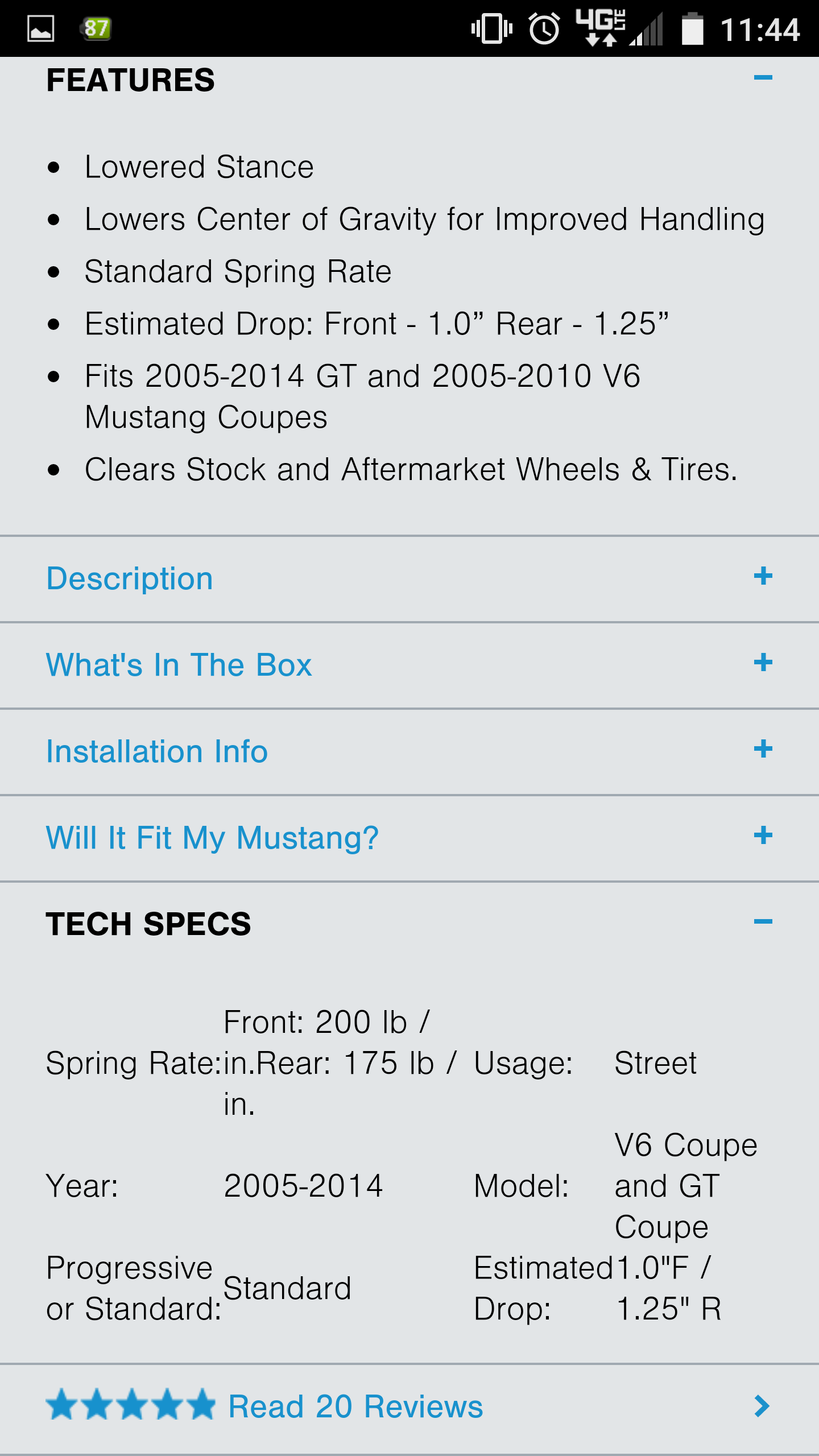819x1456 pixels.
Task: Tap the five-star rating icons
Action: [131, 1405]
